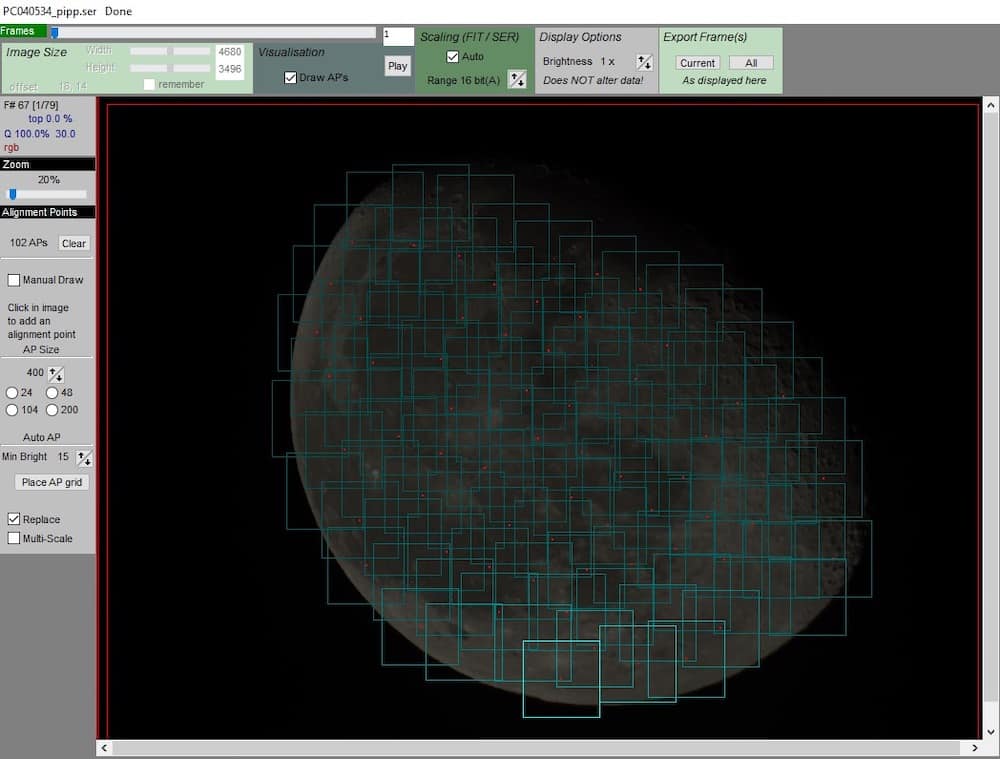The image size is (1000, 759).
Task: Click the frame number input field
Action: coord(398,36)
